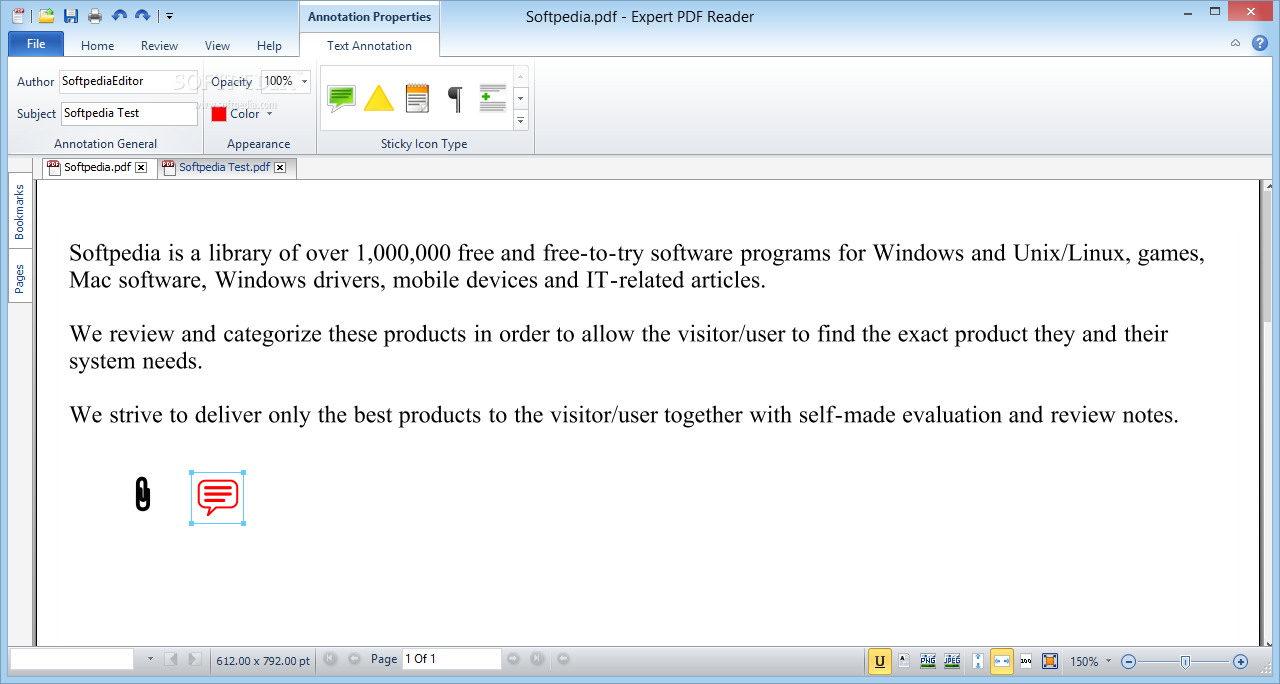This screenshot has width=1280, height=684.
Task: Zoom out with the minus button
Action: point(1129,661)
